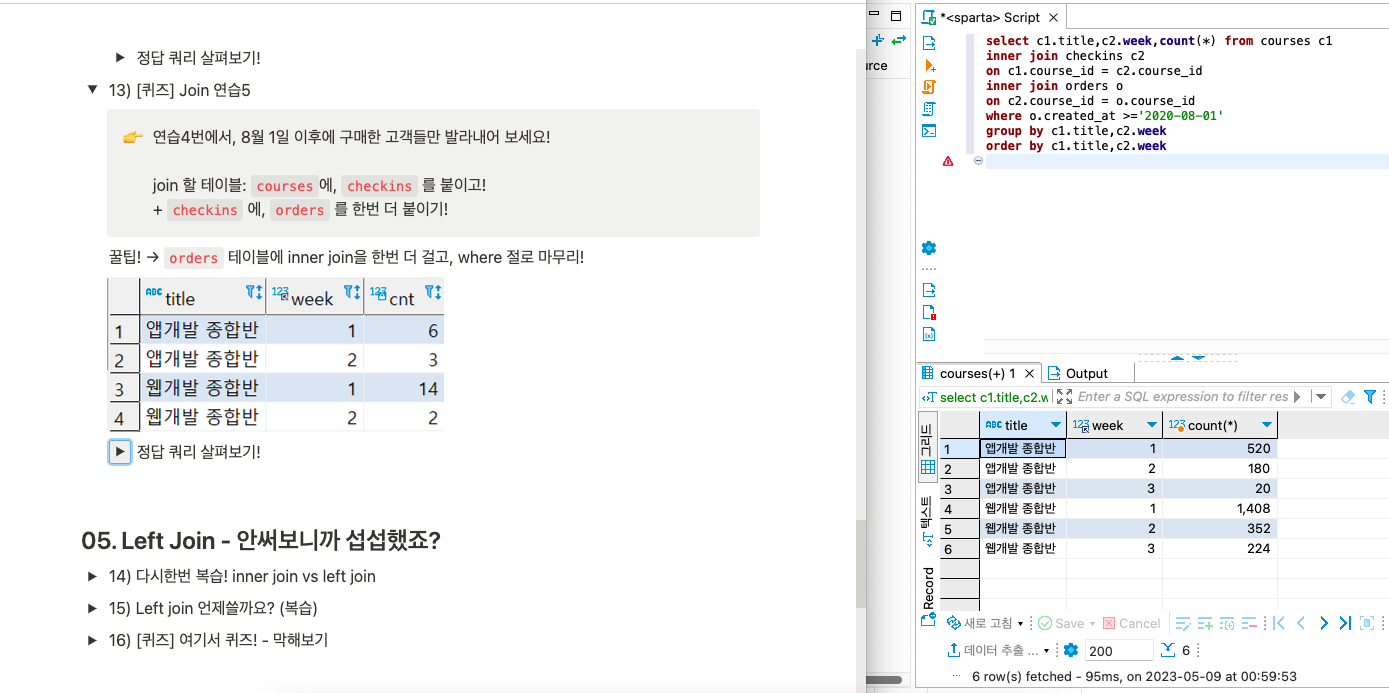Click the SQL filter expression input field
Screen dimensions: 1389x693
coord(1183,397)
